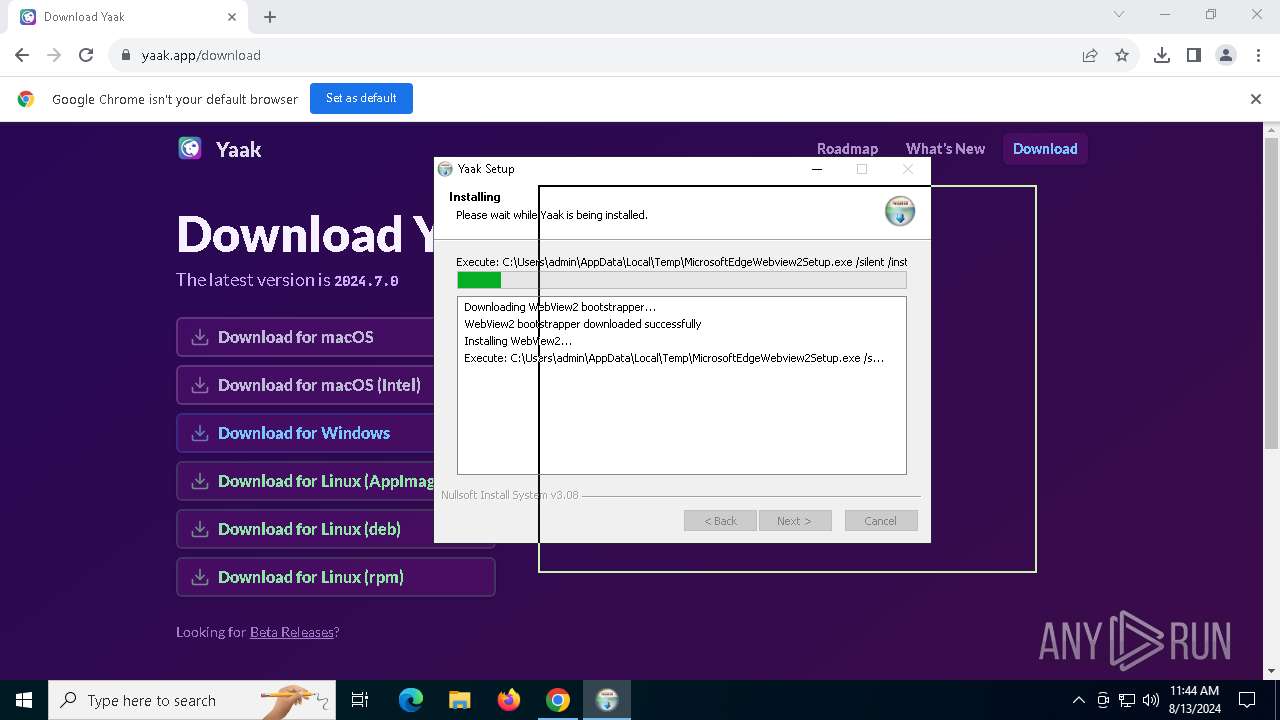This screenshot has height=720, width=1280.
Task: Click the network tray icon
Action: (x=1127, y=700)
